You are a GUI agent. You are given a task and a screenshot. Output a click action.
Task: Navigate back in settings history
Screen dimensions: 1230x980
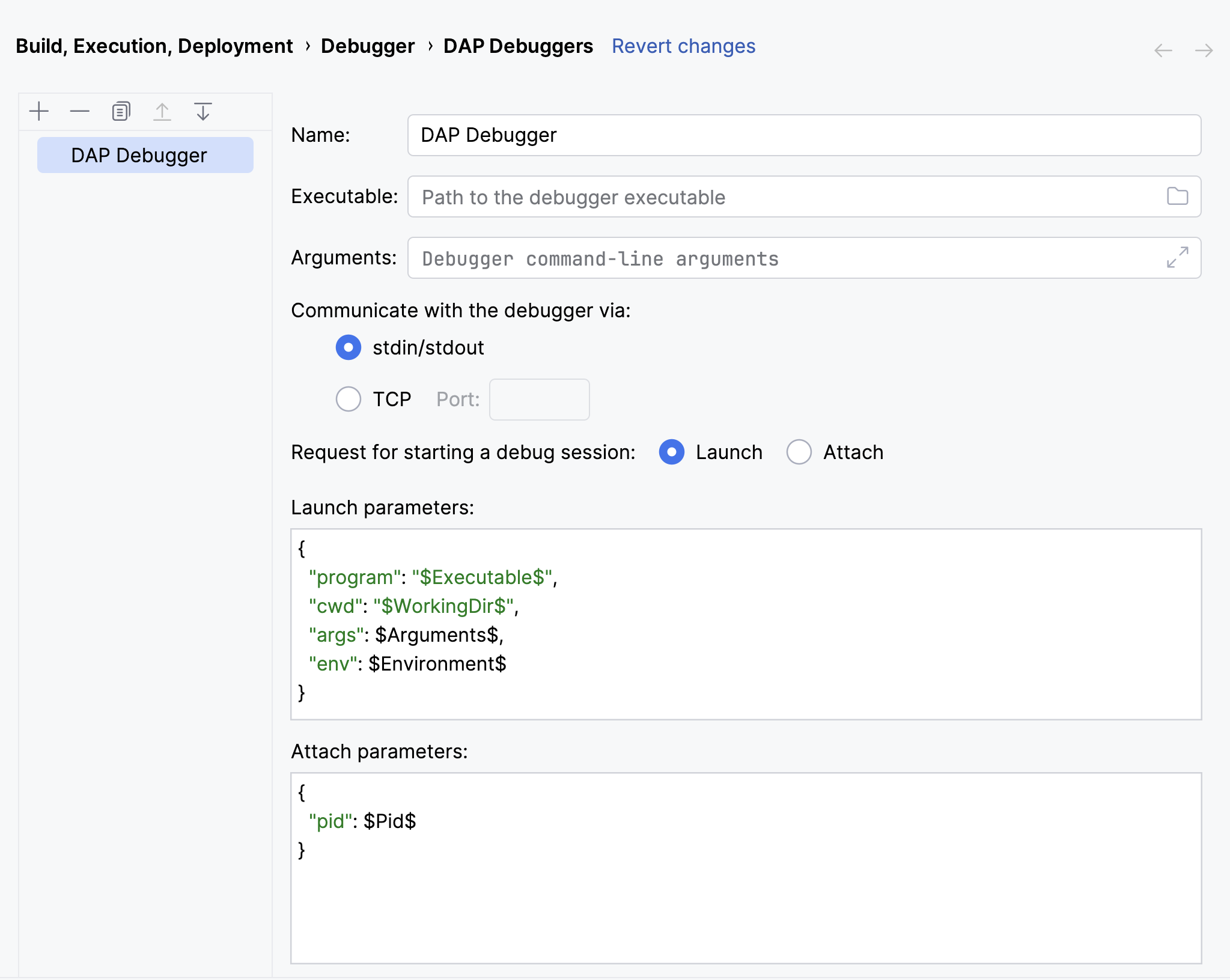(1163, 50)
